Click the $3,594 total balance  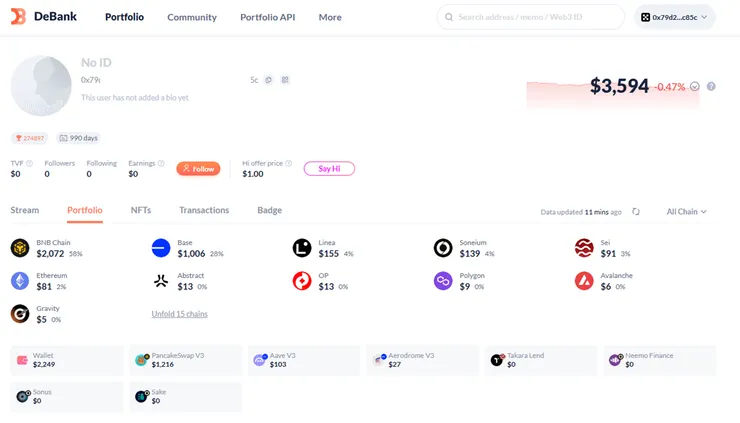point(619,86)
